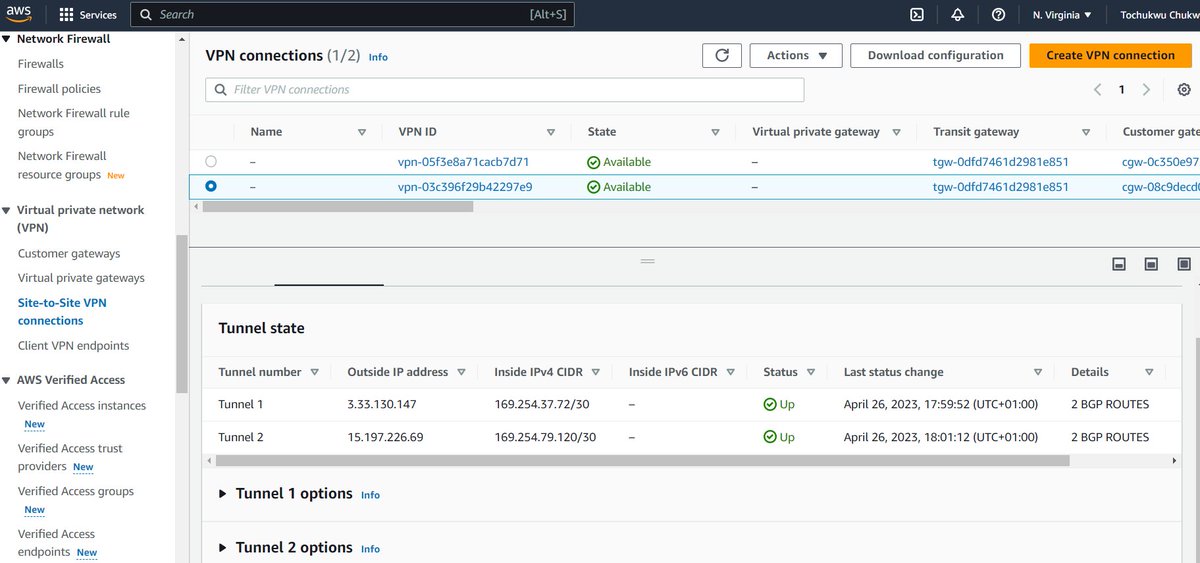Sort tunnel Status column arrow

tap(811, 372)
